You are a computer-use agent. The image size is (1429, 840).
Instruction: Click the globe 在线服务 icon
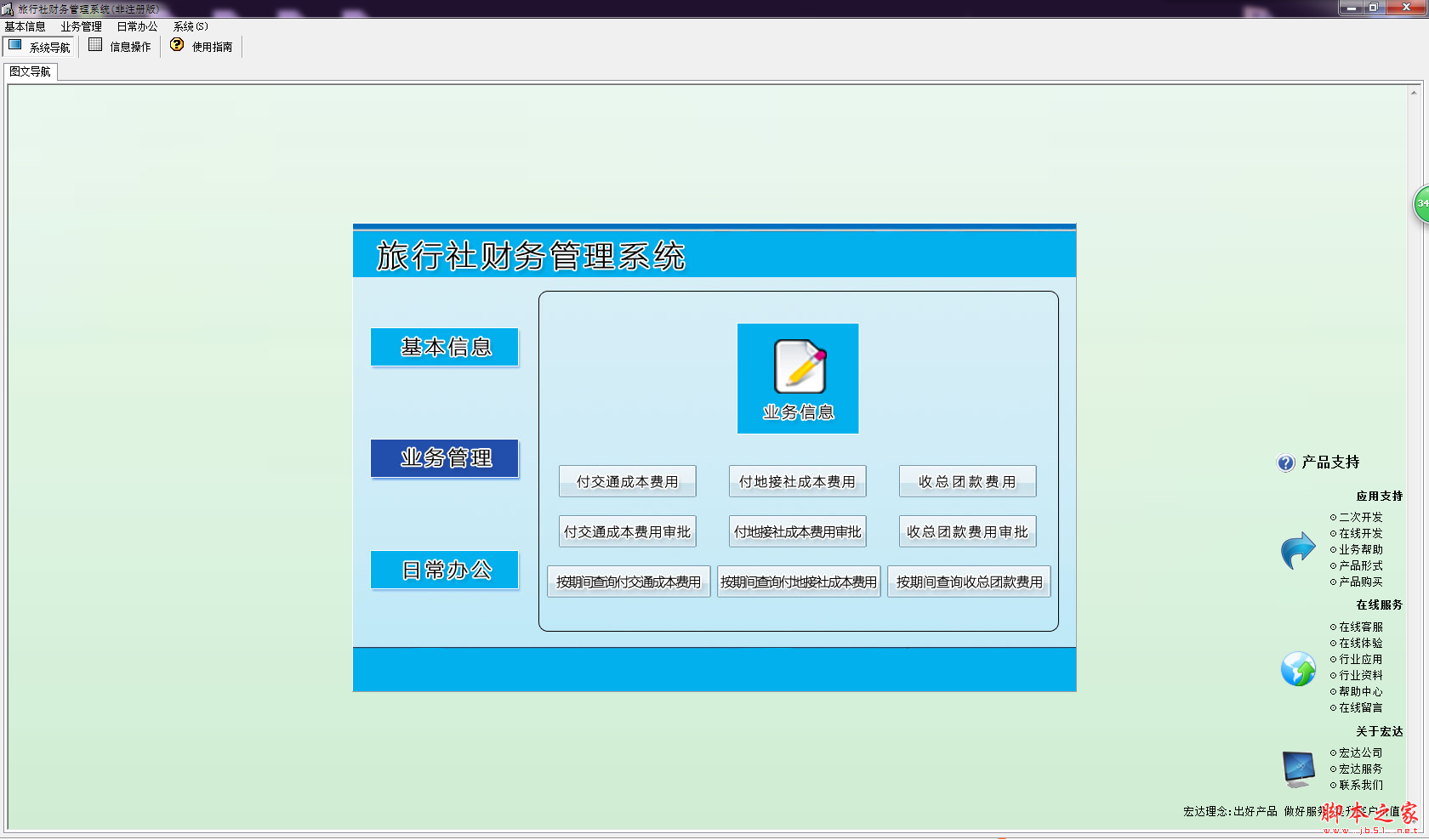[x=1298, y=669]
